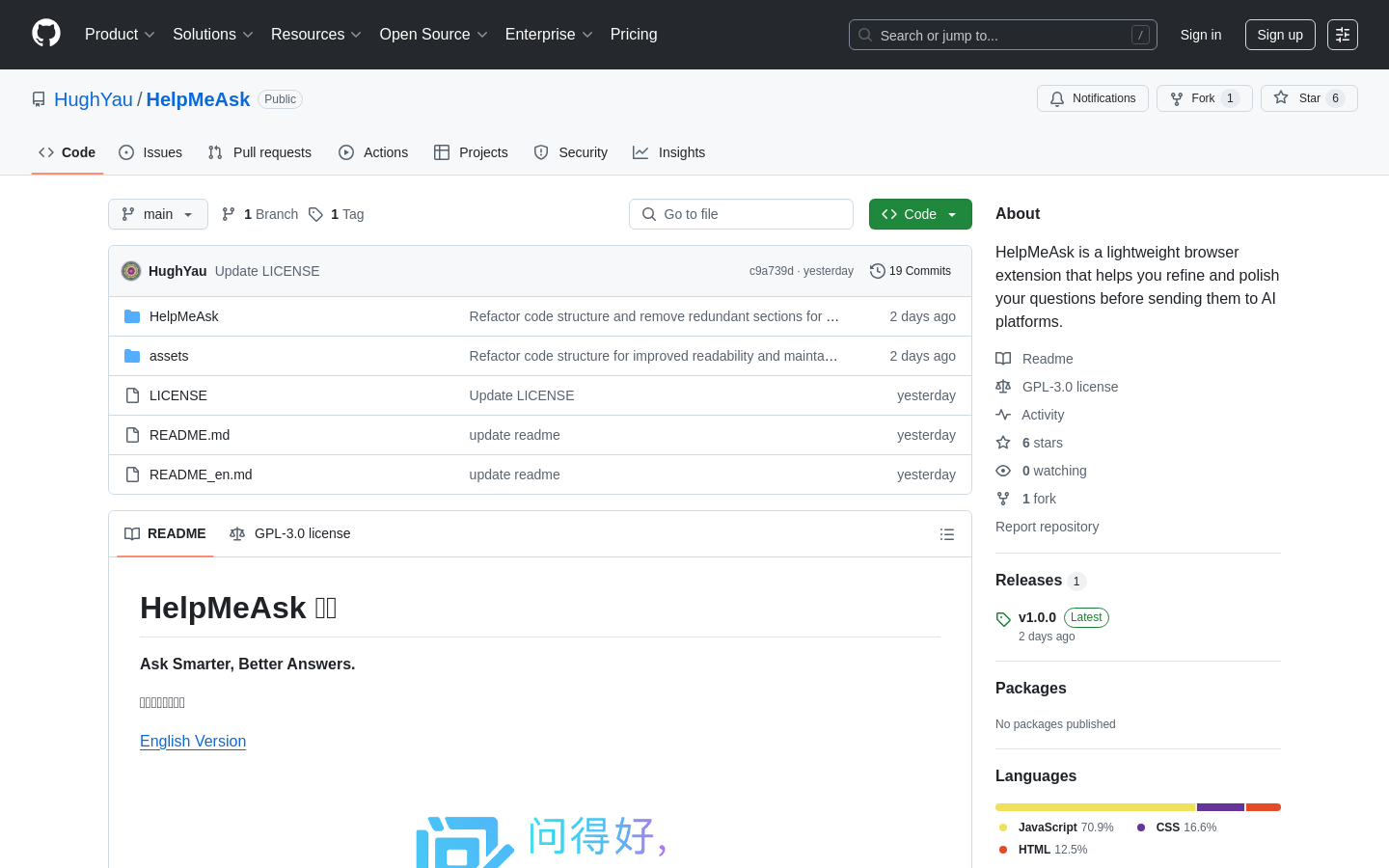Open the HughYau owner link
Image resolution: width=1389 pixels, height=868 pixels.
(94, 99)
